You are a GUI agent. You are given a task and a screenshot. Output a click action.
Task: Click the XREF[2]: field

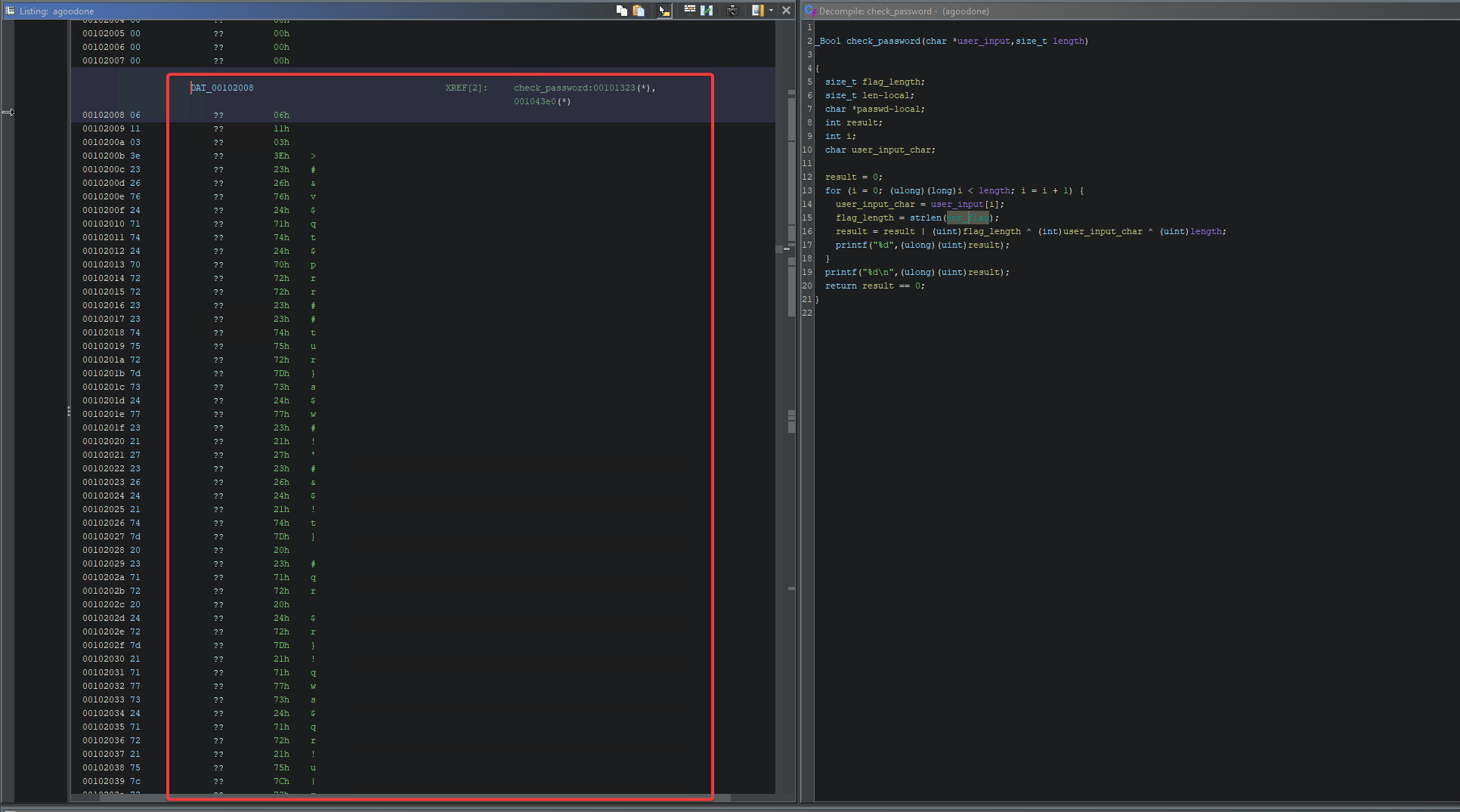point(466,88)
